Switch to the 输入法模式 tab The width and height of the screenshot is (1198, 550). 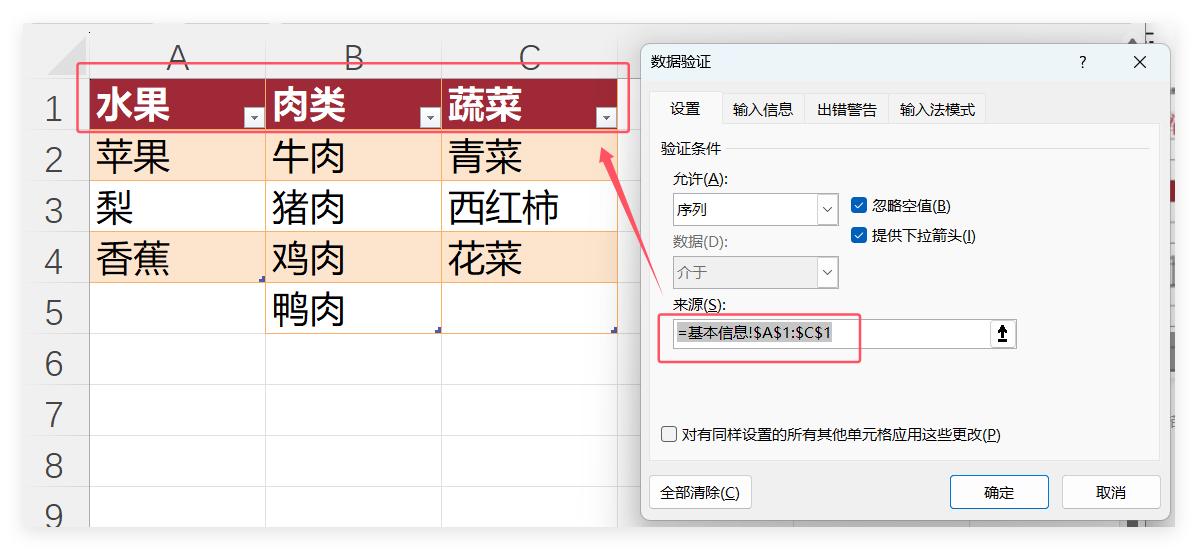pyautogui.click(x=937, y=110)
